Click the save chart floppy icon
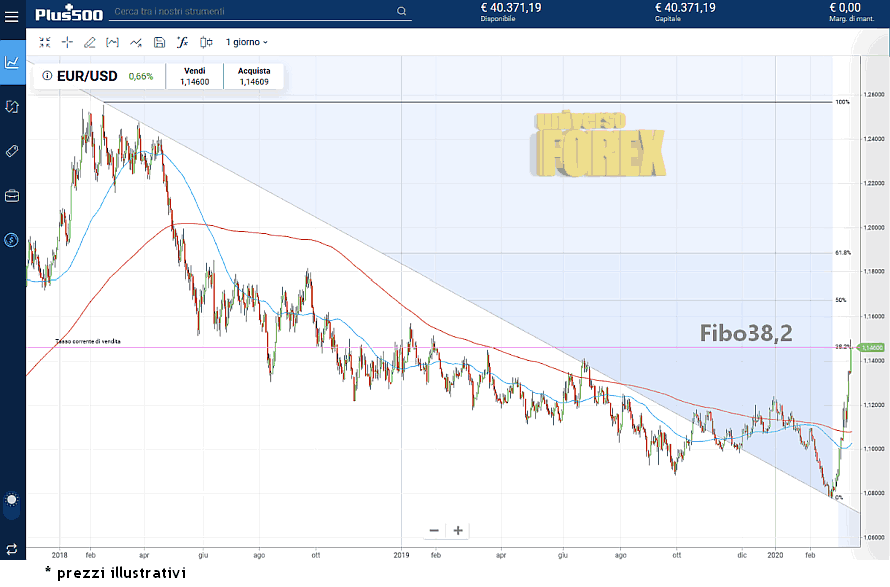 pyautogui.click(x=159, y=42)
